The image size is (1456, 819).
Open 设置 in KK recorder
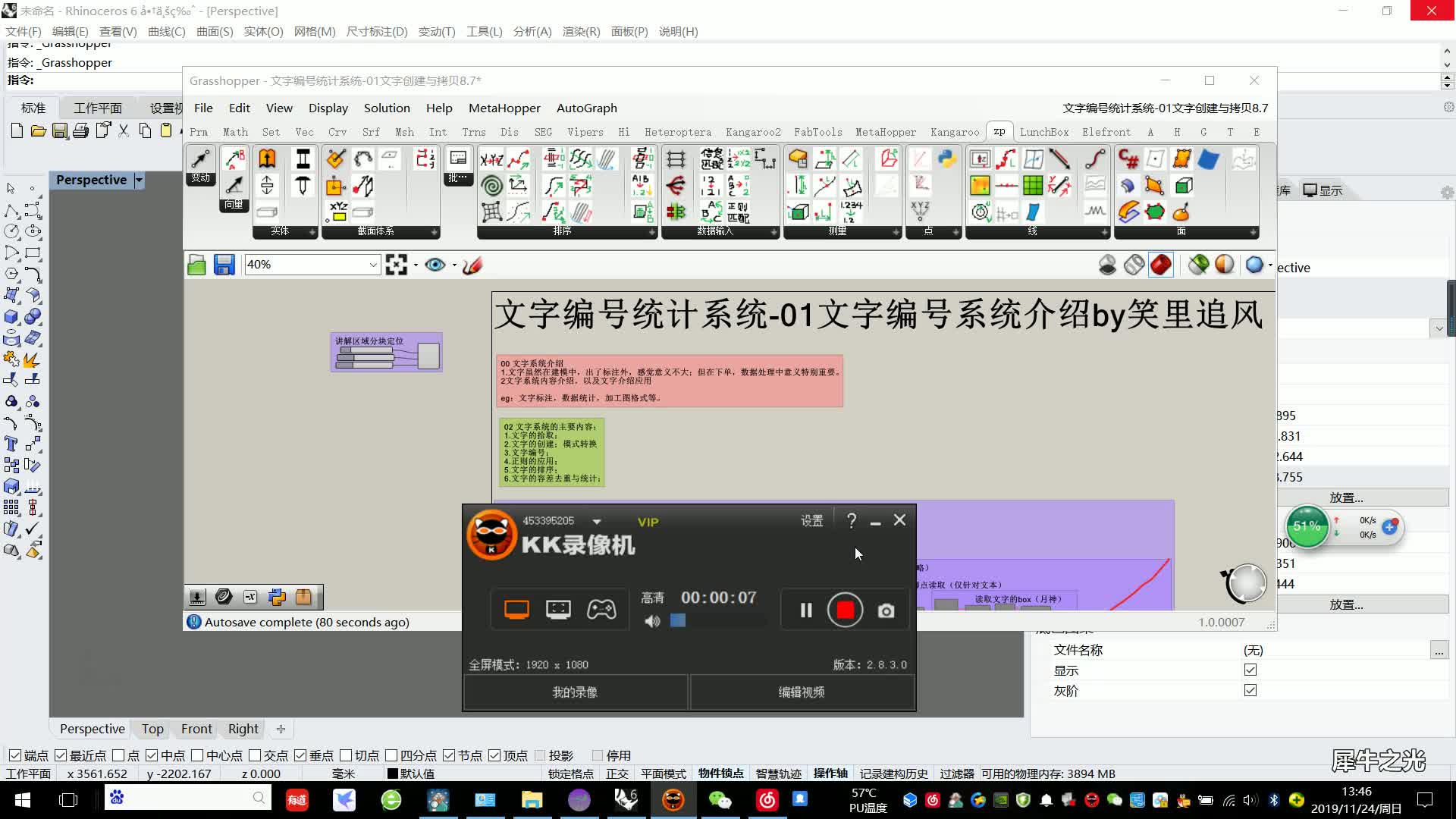(x=811, y=520)
